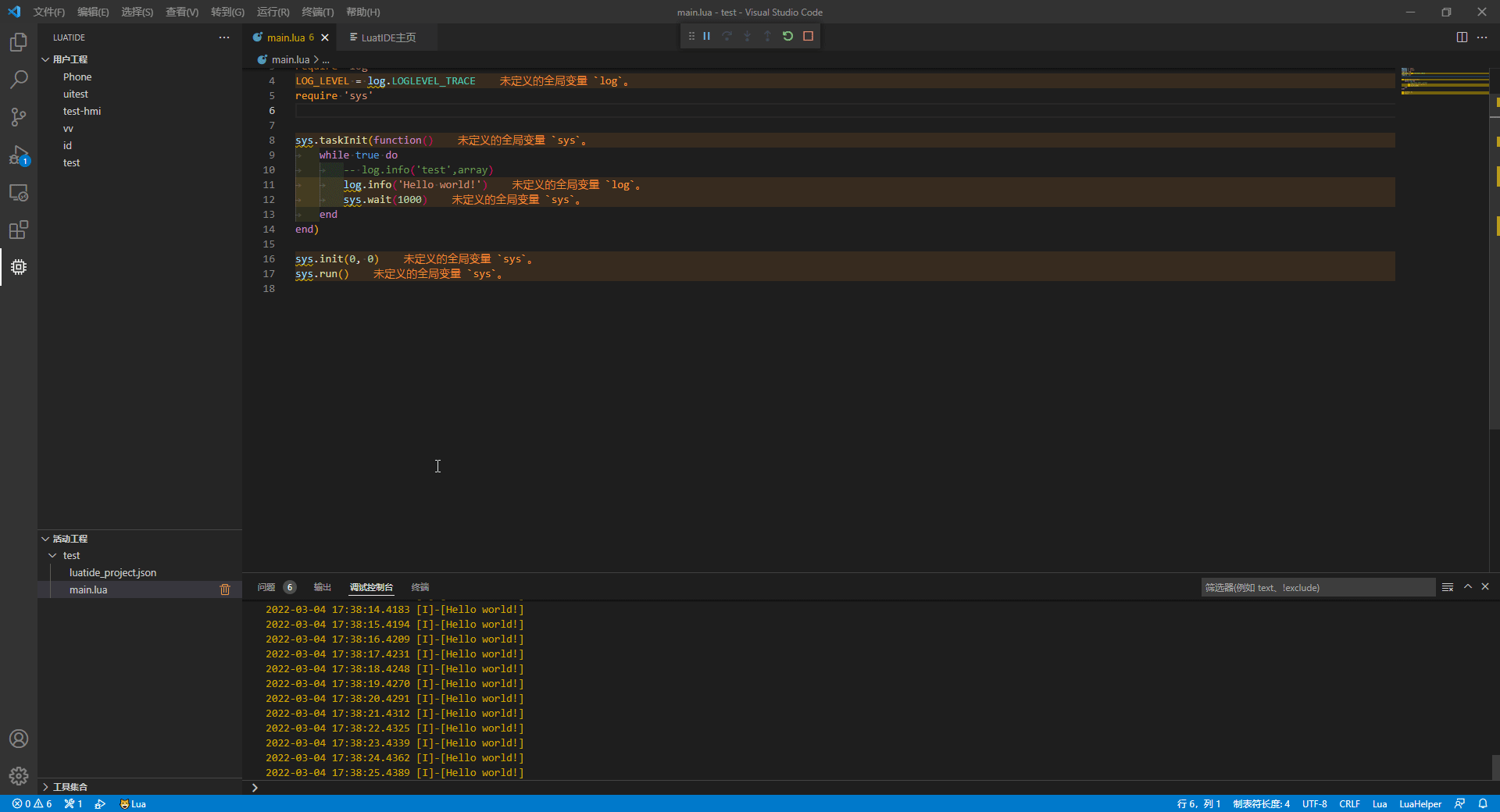Change the CRLF line ending
1500x812 pixels.
click(1349, 803)
